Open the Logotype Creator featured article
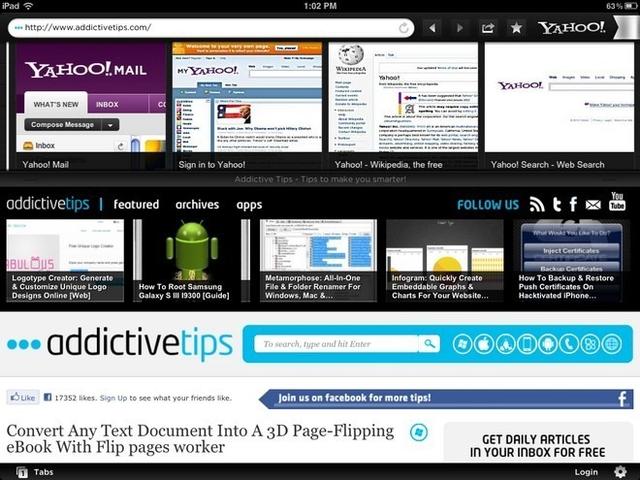 pyautogui.click(x=65, y=260)
